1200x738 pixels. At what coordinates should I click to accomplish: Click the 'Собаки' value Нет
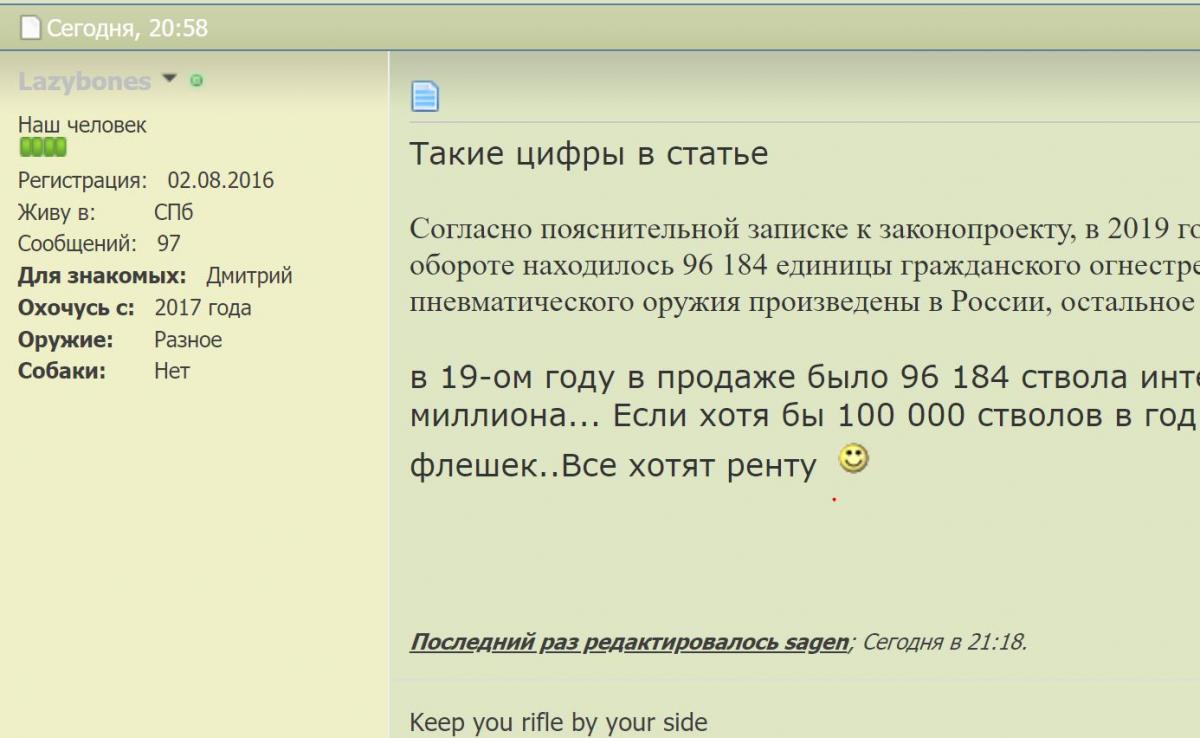coord(172,371)
